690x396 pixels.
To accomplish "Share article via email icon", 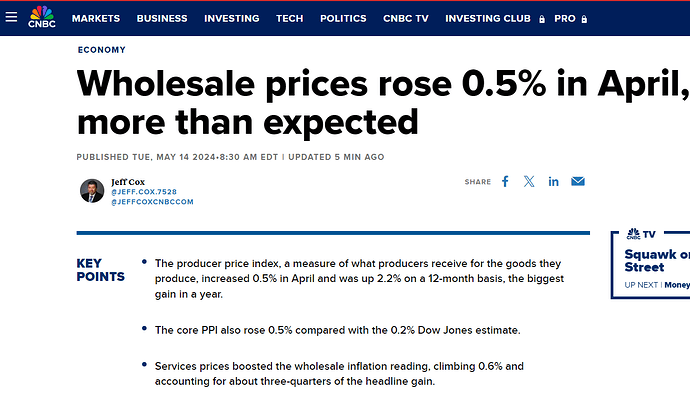I will (578, 181).
